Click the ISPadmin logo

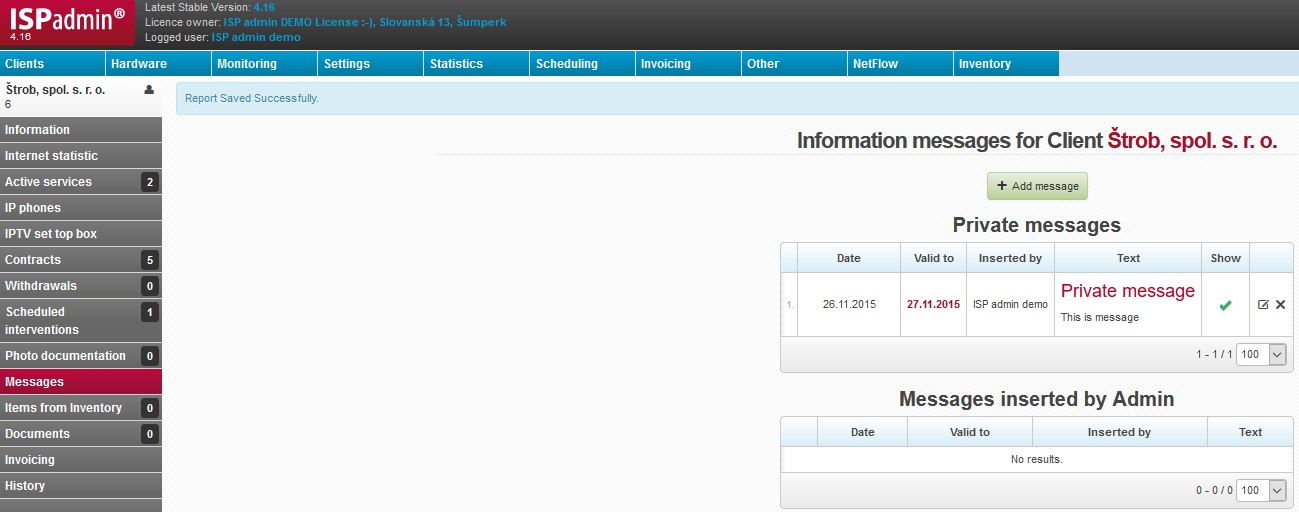tap(68, 22)
